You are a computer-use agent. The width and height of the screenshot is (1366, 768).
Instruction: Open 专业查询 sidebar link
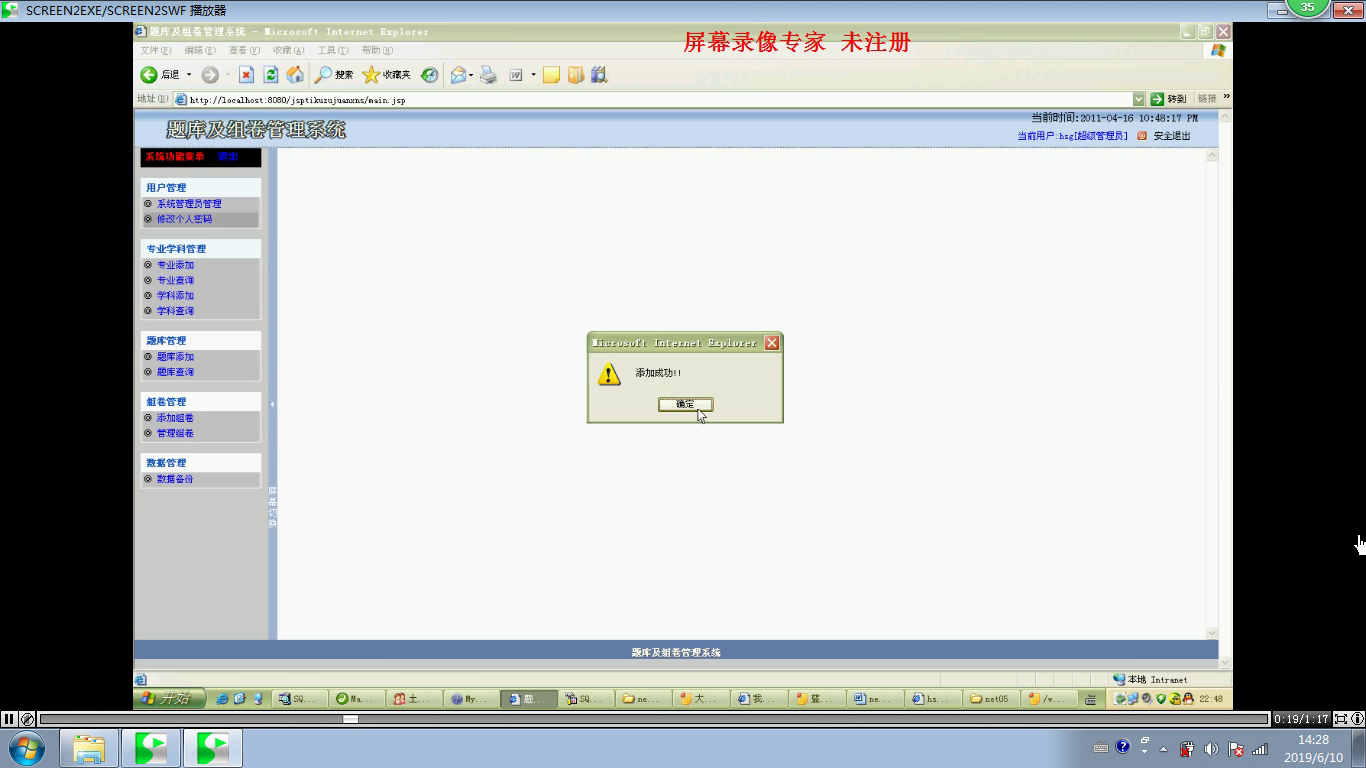(175, 280)
